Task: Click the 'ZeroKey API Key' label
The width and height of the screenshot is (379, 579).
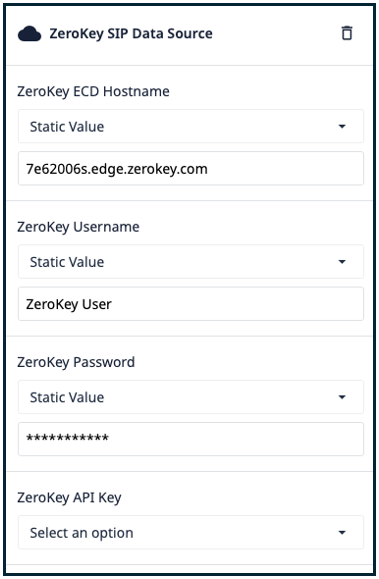Action: [69, 497]
